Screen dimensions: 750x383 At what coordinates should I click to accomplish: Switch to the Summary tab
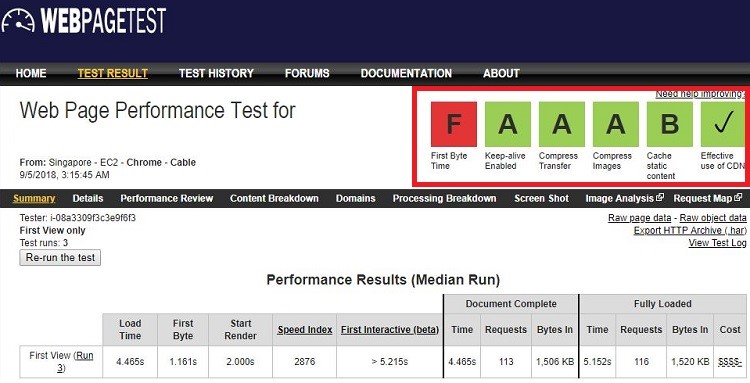coord(34,198)
